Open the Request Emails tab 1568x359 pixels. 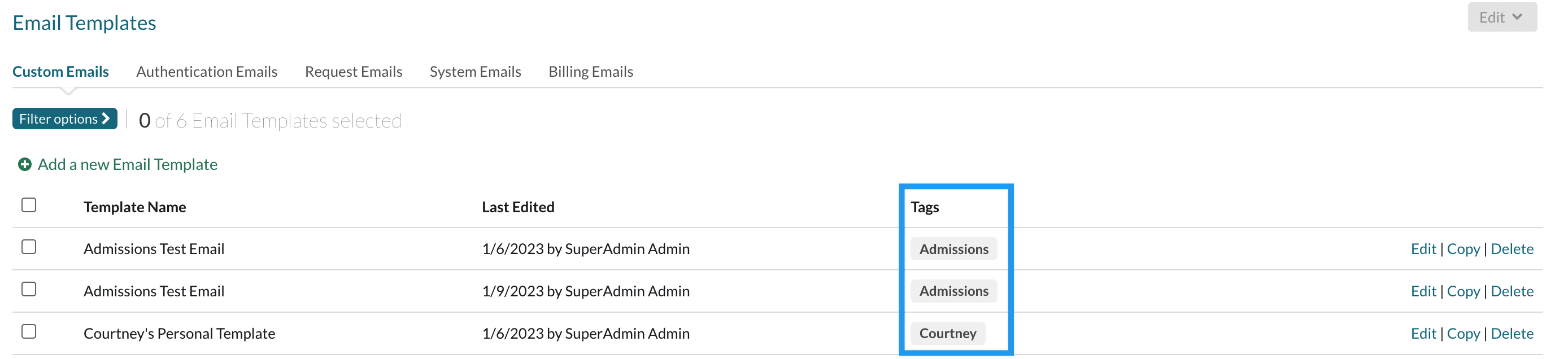click(x=353, y=72)
